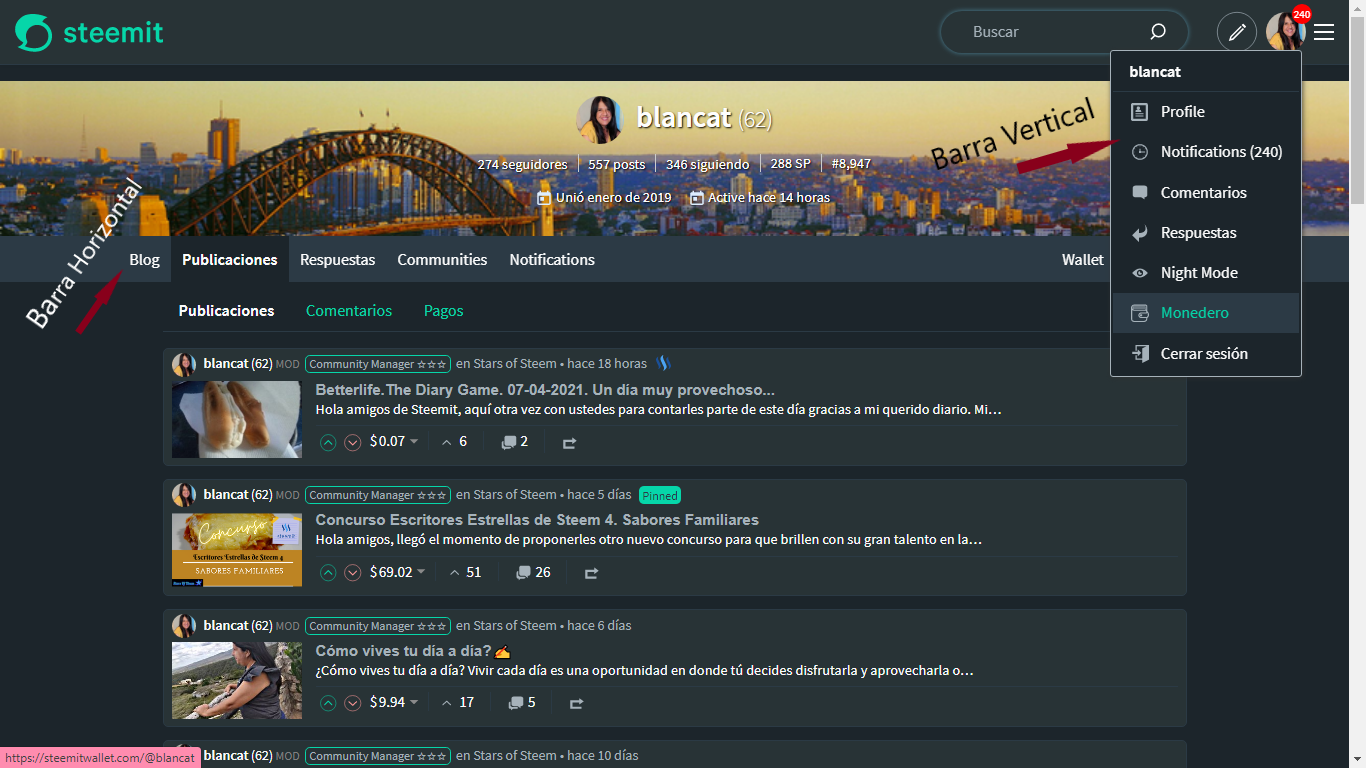Click the Buscar search field
This screenshot has width=1366, height=768.
(1064, 32)
